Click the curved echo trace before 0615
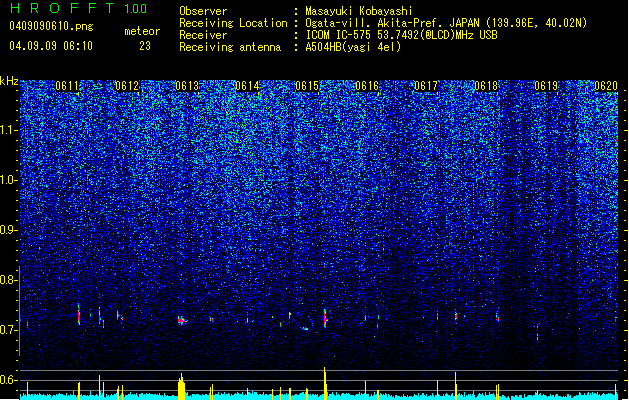 304,328
